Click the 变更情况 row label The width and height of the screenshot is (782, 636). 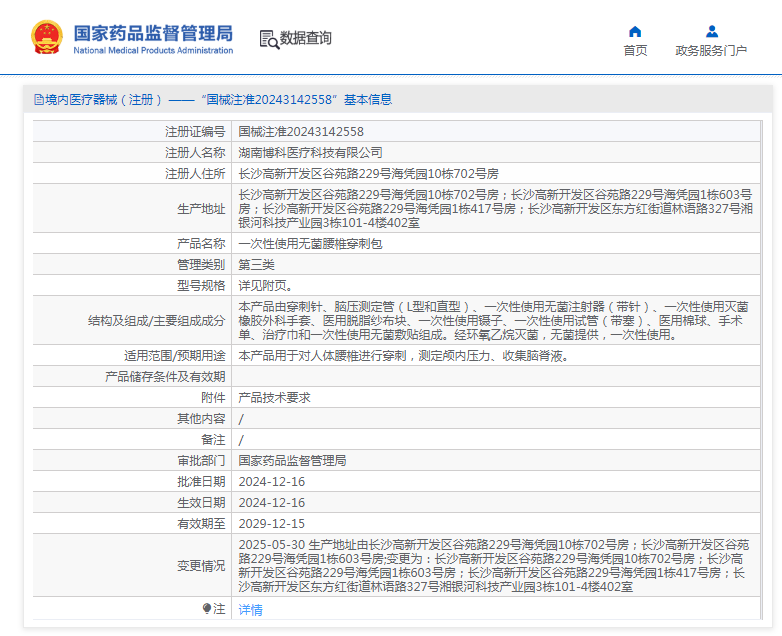[201, 566]
